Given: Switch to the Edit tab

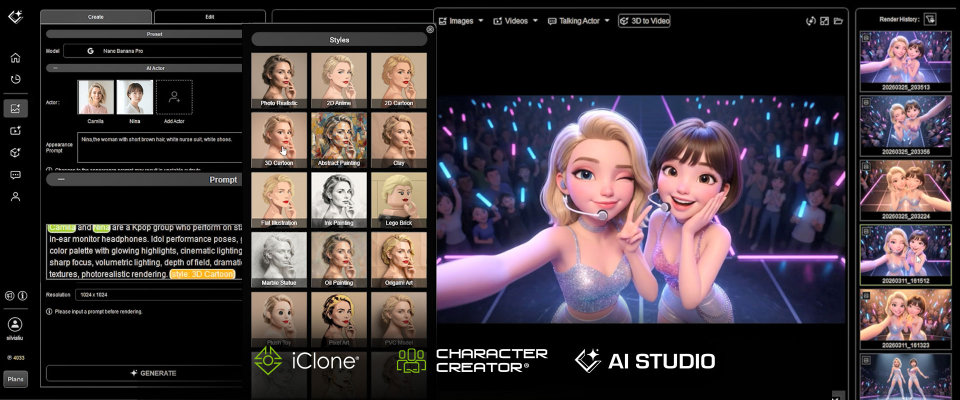Looking at the screenshot, I should click(209, 17).
